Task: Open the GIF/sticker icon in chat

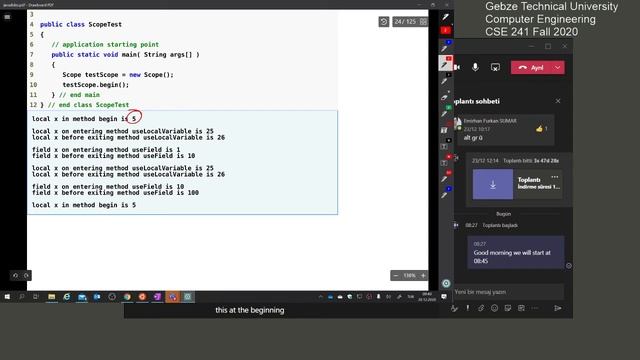Action: tap(508, 308)
